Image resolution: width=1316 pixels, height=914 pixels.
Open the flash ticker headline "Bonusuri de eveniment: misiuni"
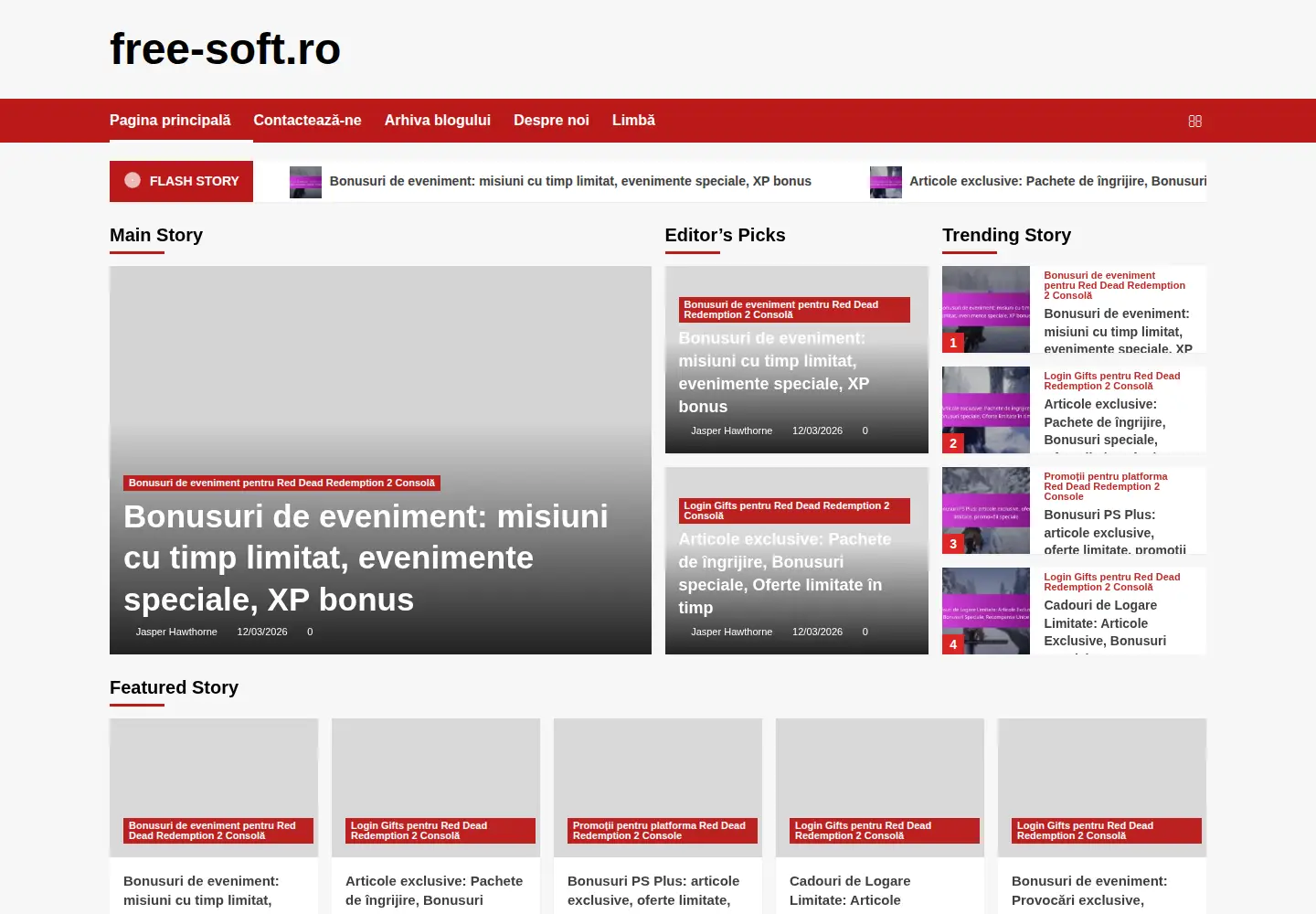coord(570,181)
